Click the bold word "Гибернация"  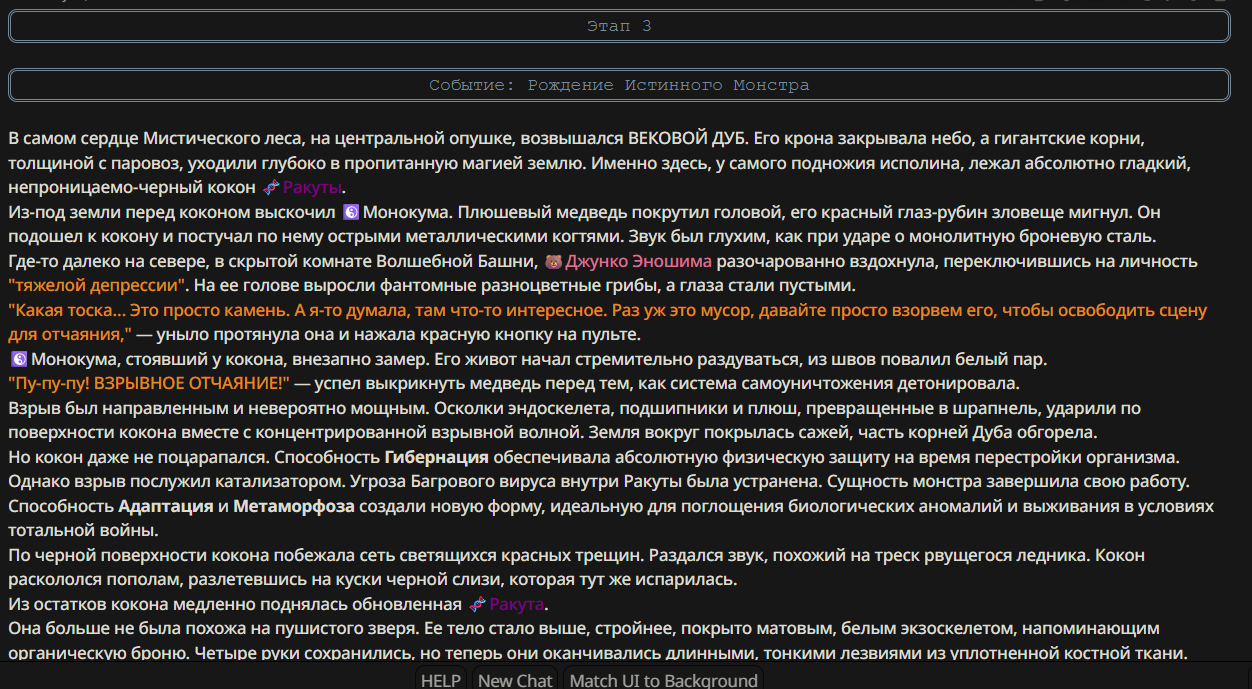[436, 457]
